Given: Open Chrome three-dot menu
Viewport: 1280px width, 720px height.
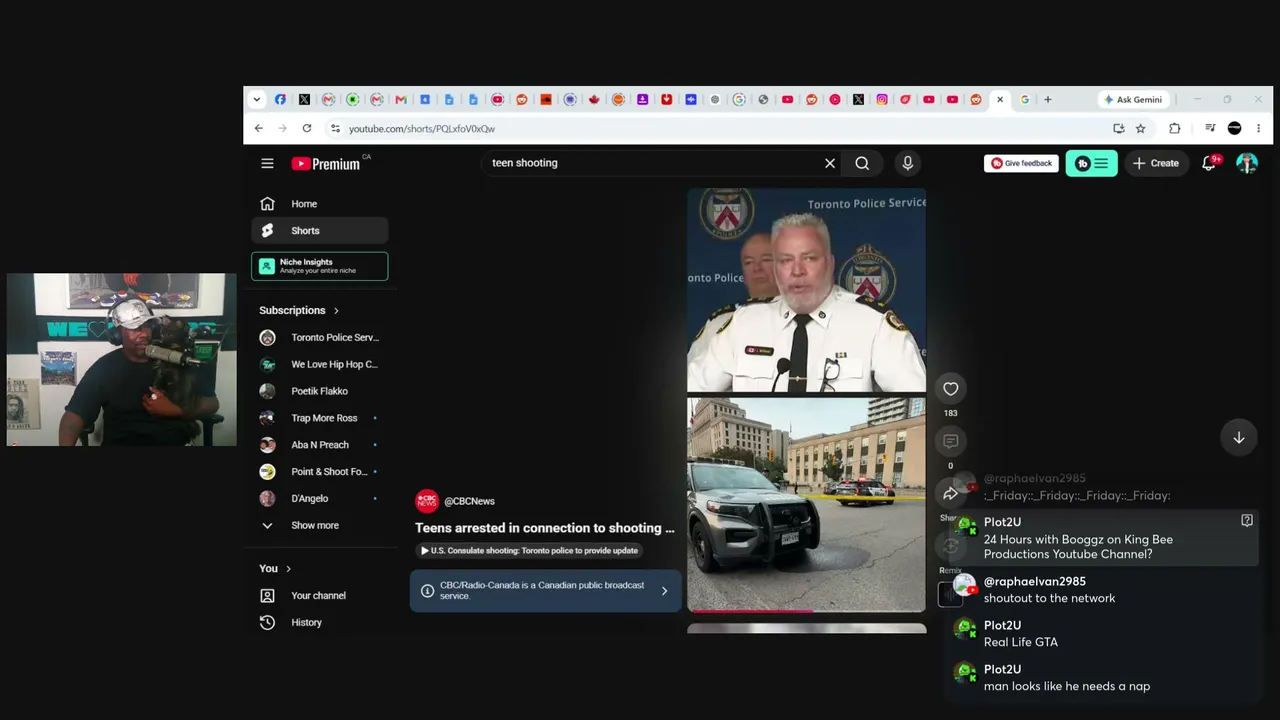Looking at the screenshot, I should 1259,128.
